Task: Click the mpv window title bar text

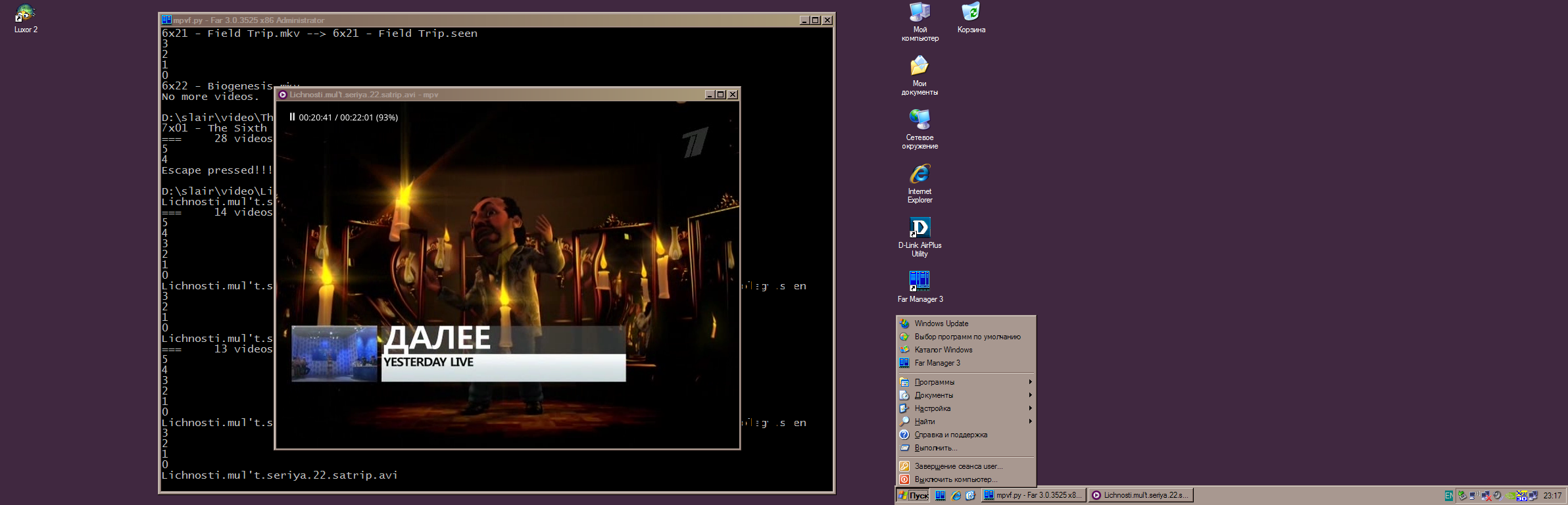Action: tap(364, 95)
